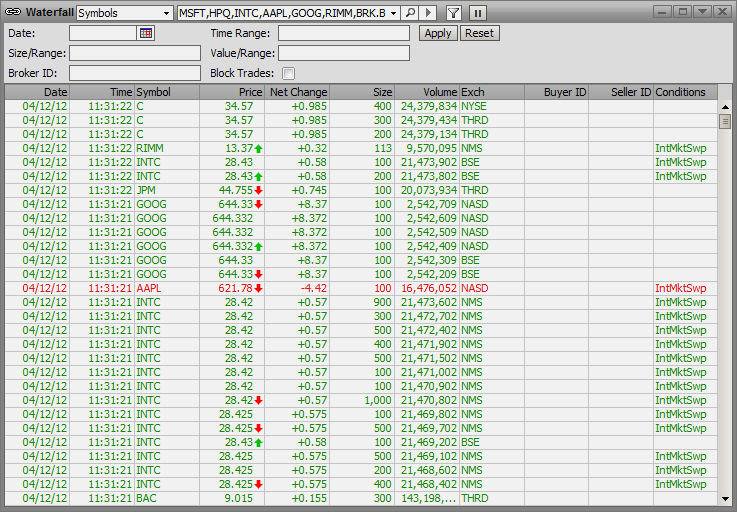Click the Net Change column header
The image size is (737, 512).
[297, 92]
